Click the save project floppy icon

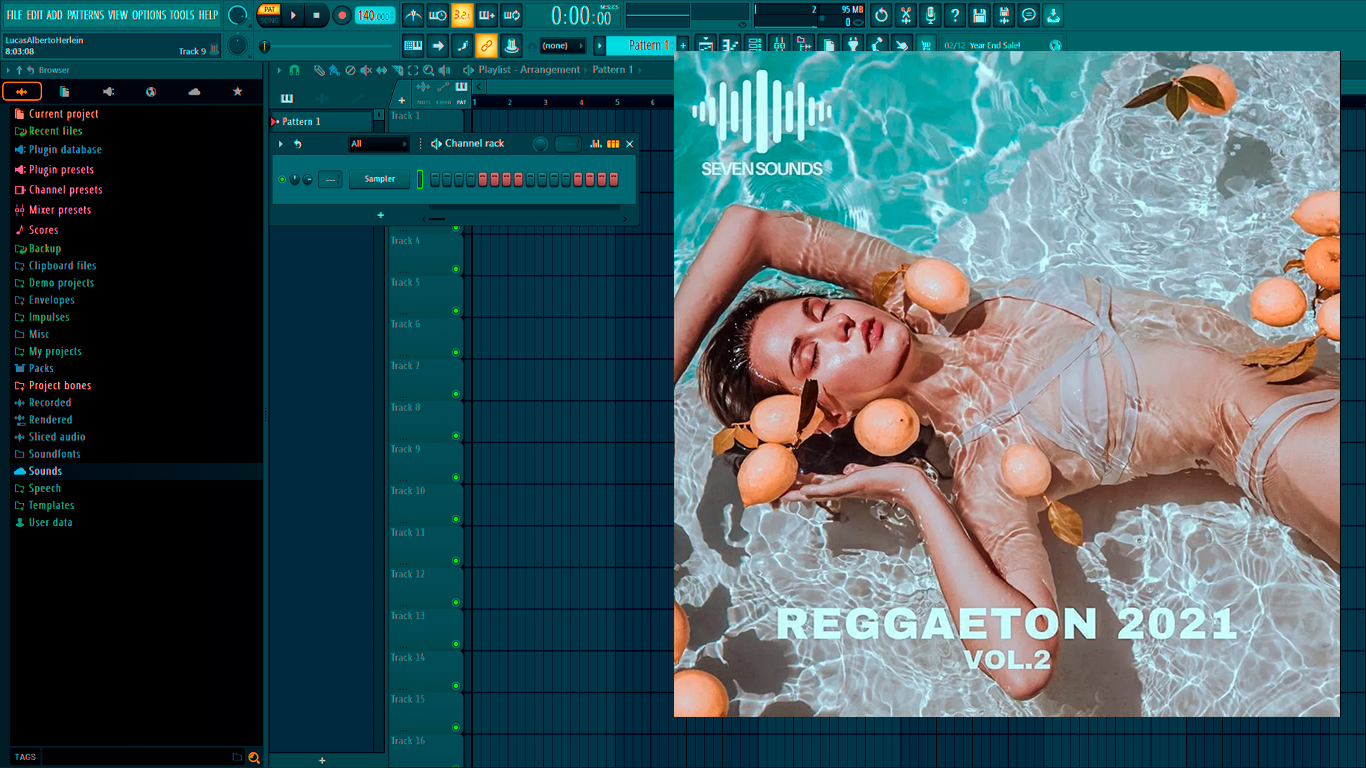[979, 15]
